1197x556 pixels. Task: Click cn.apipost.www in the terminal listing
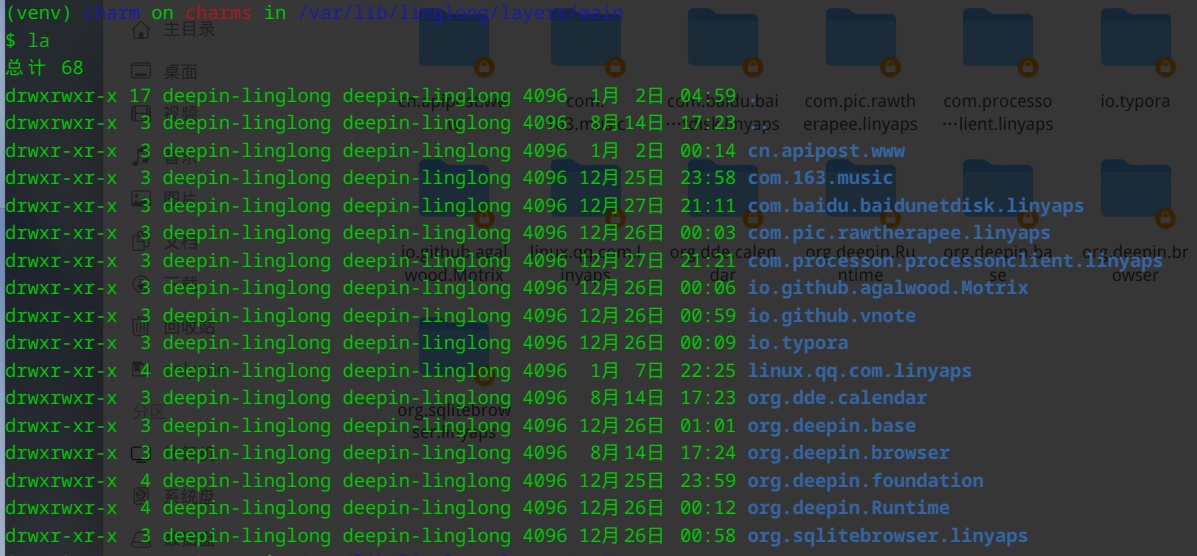pyautogui.click(x=826, y=151)
